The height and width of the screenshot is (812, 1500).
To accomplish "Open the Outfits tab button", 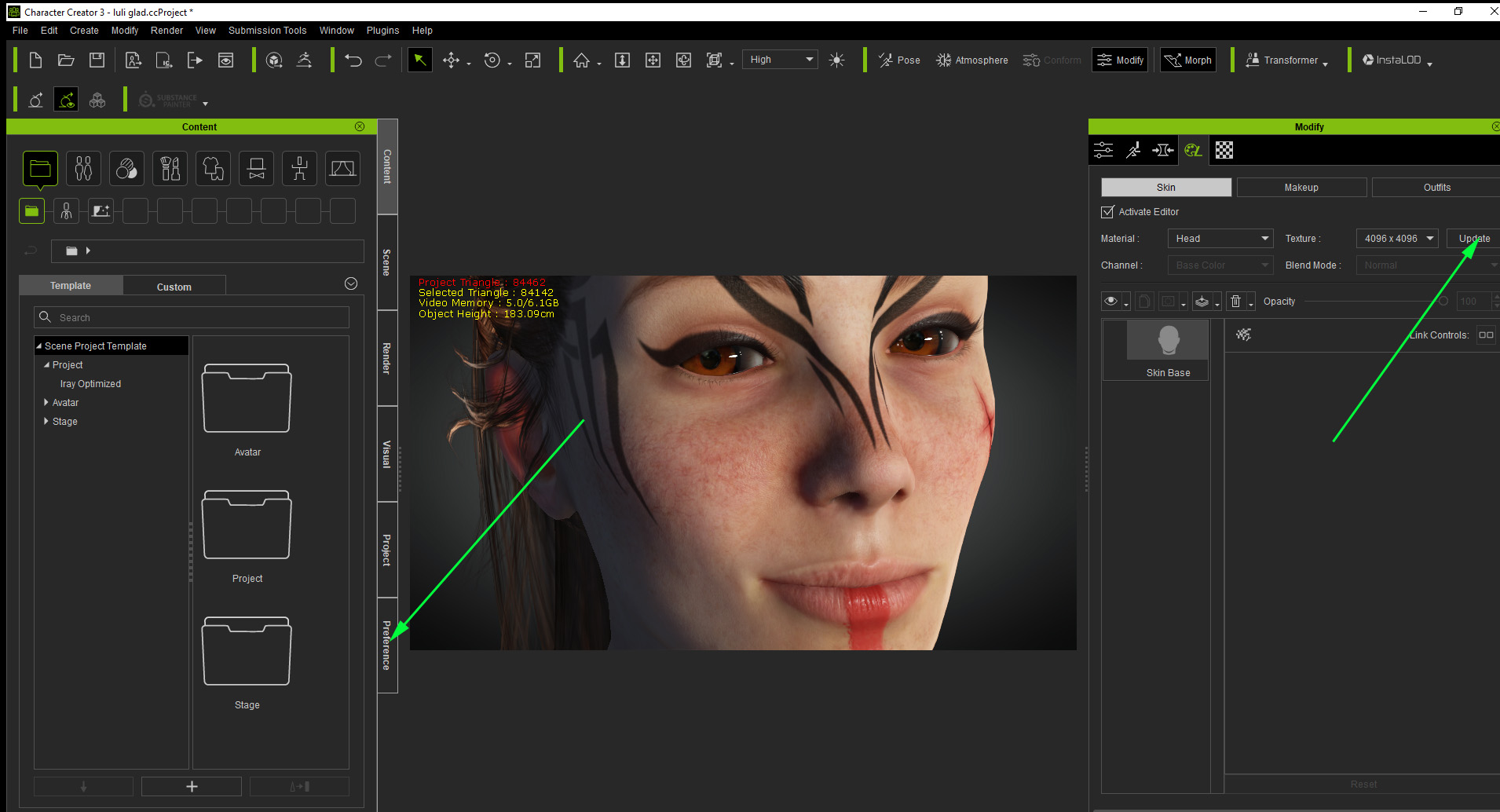I will (x=1436, y=188).
